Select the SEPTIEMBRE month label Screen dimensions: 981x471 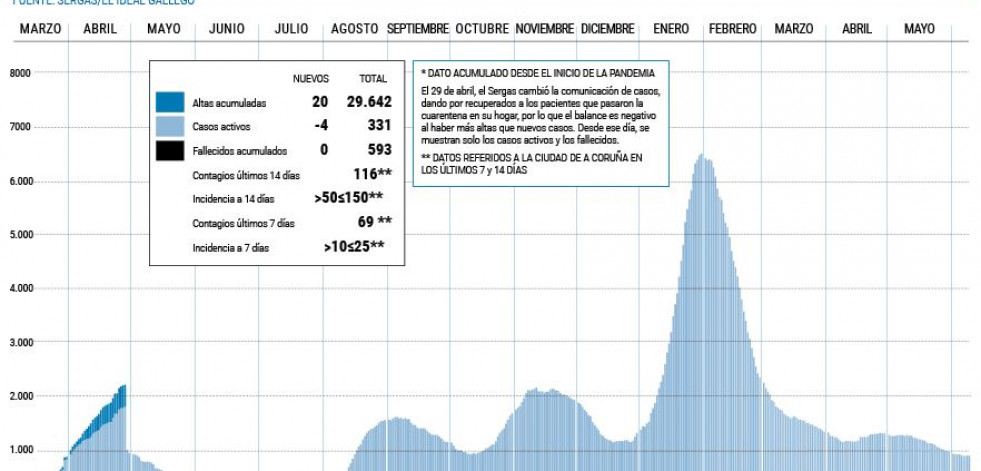pos(418,29)
